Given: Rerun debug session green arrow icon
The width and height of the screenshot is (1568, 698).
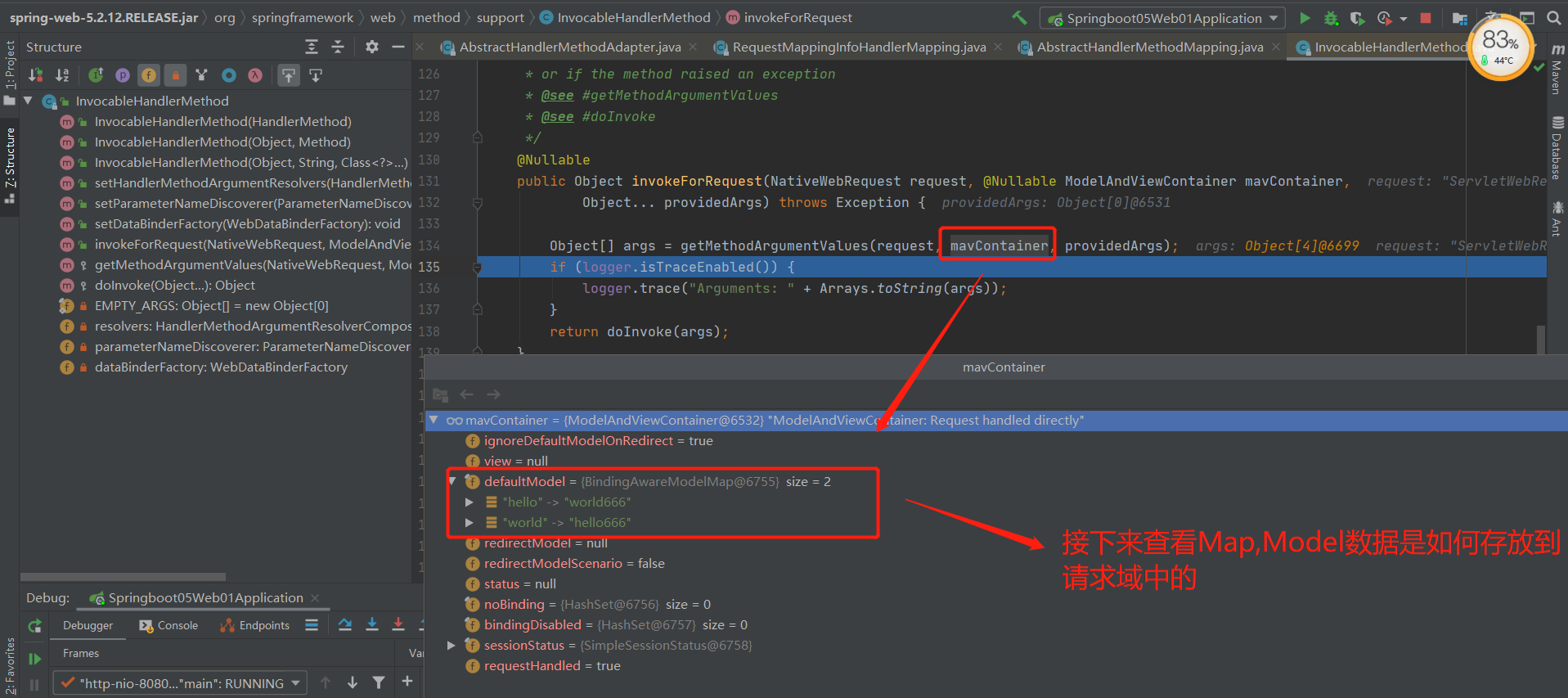Looking at the screenshot, I should point(34,626).
